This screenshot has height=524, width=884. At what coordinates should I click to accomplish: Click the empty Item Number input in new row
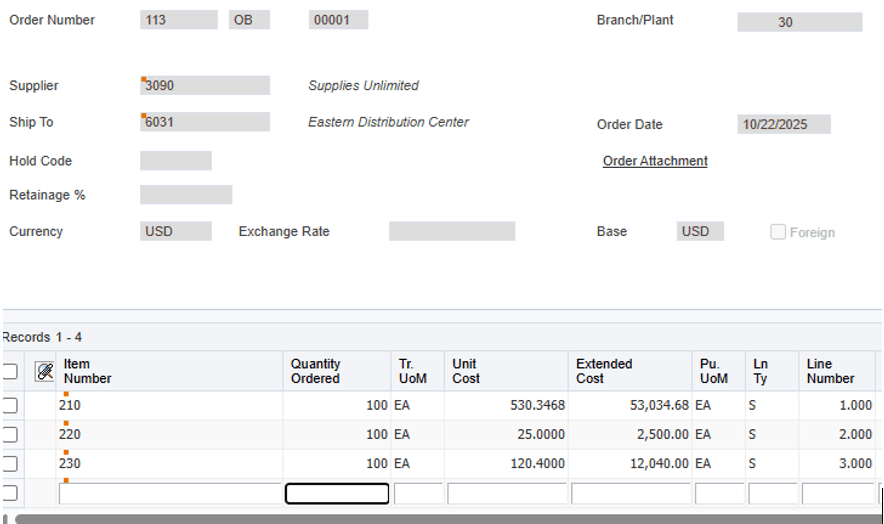170,494
